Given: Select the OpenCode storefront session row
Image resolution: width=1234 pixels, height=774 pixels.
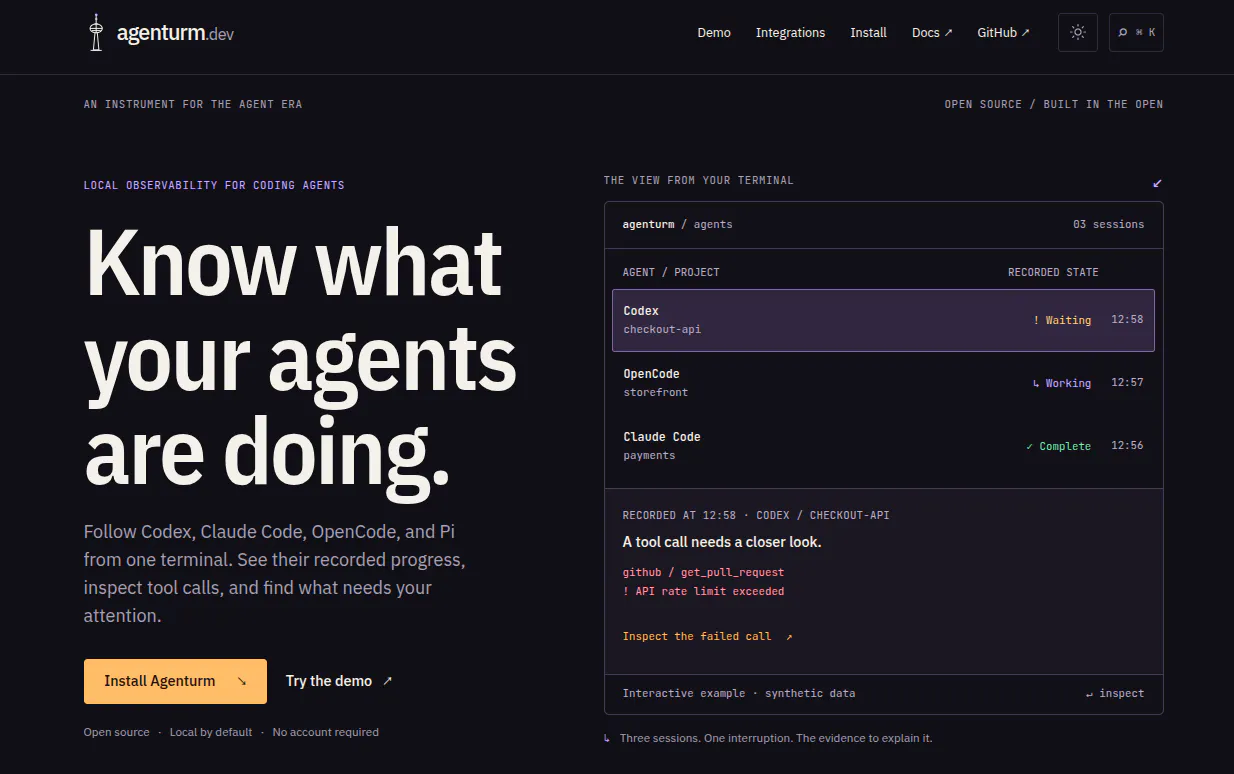Looking at the screenshot, I should [883, 383].
